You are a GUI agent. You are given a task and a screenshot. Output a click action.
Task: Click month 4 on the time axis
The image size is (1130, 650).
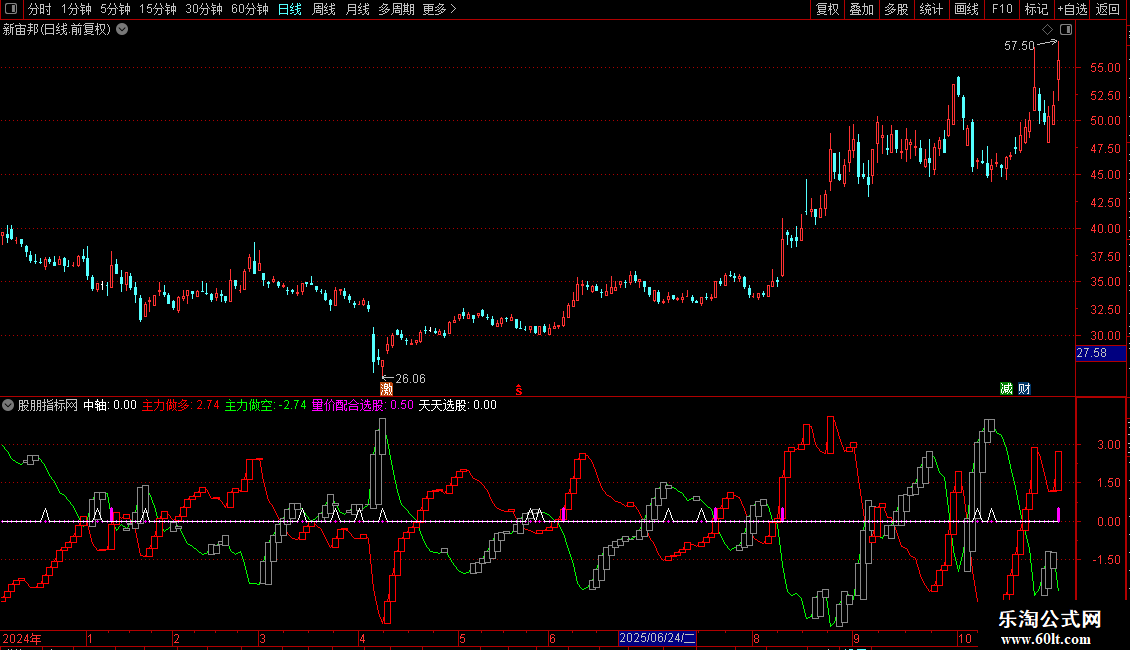point(362,638)
